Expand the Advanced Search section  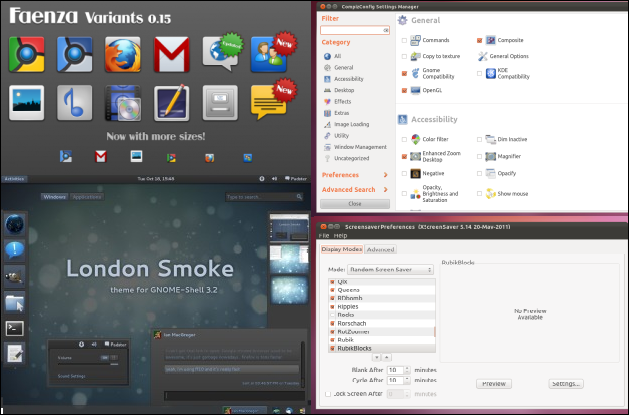355,189
